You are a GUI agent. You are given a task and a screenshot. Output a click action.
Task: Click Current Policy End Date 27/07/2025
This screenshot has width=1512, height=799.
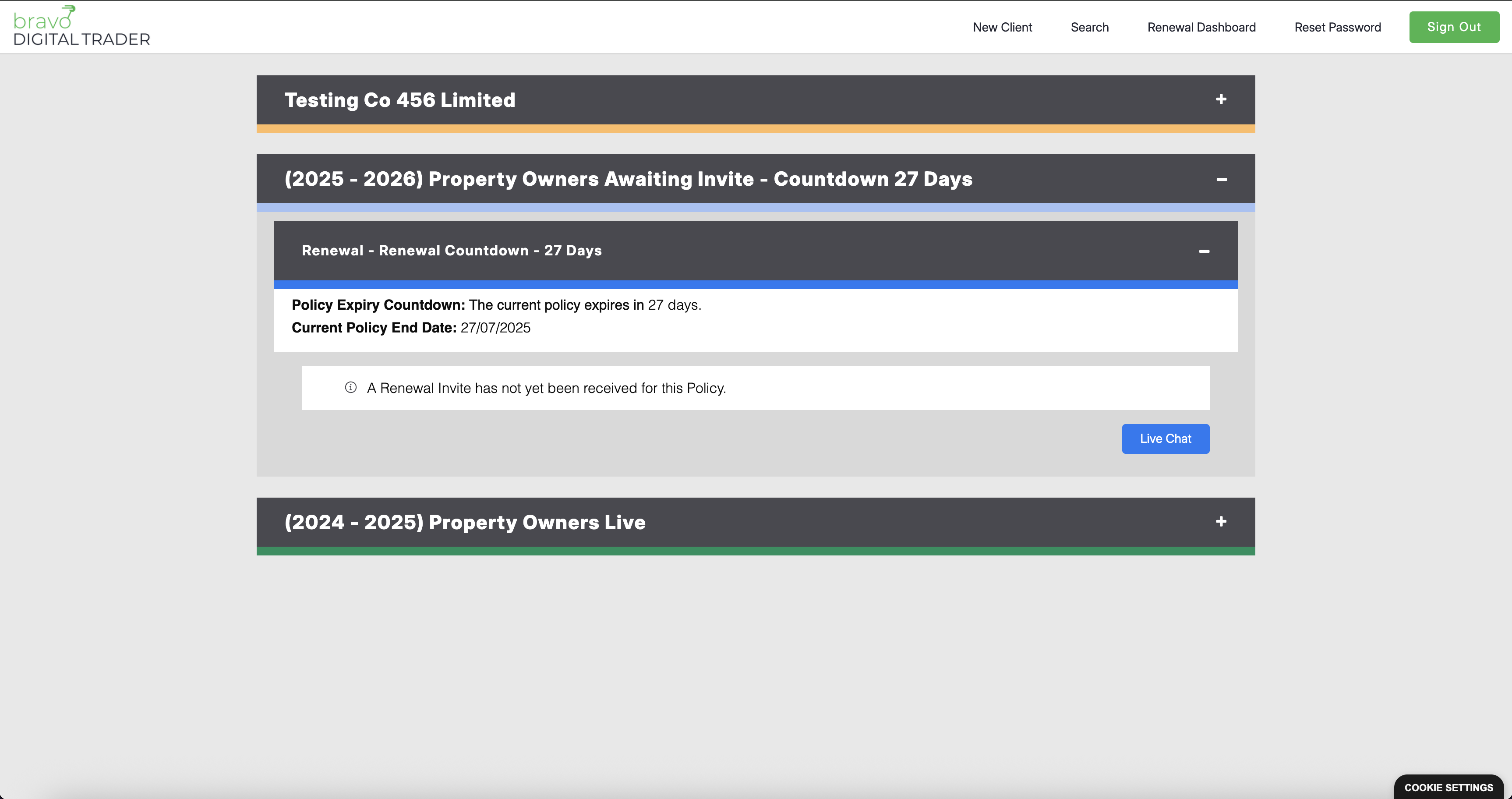pos(411,328)
